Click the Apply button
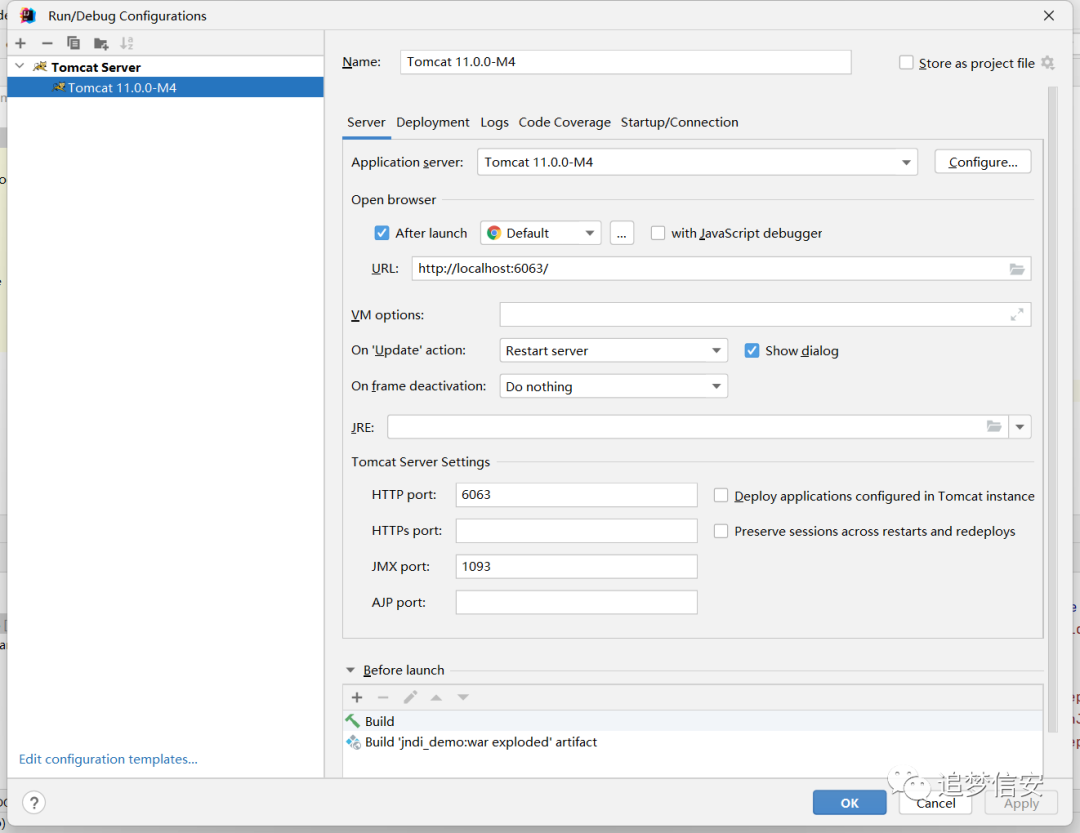This screenshot has width=1080, height=833. (1021, 803)
